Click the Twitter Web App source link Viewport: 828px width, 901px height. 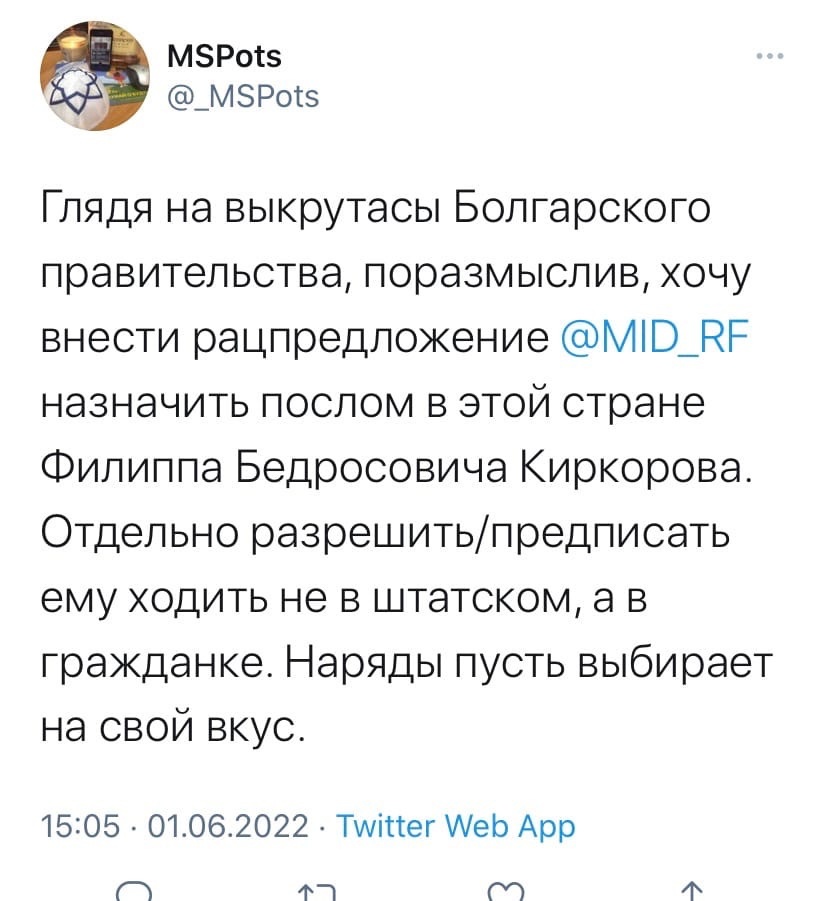[x=455, y=826]
